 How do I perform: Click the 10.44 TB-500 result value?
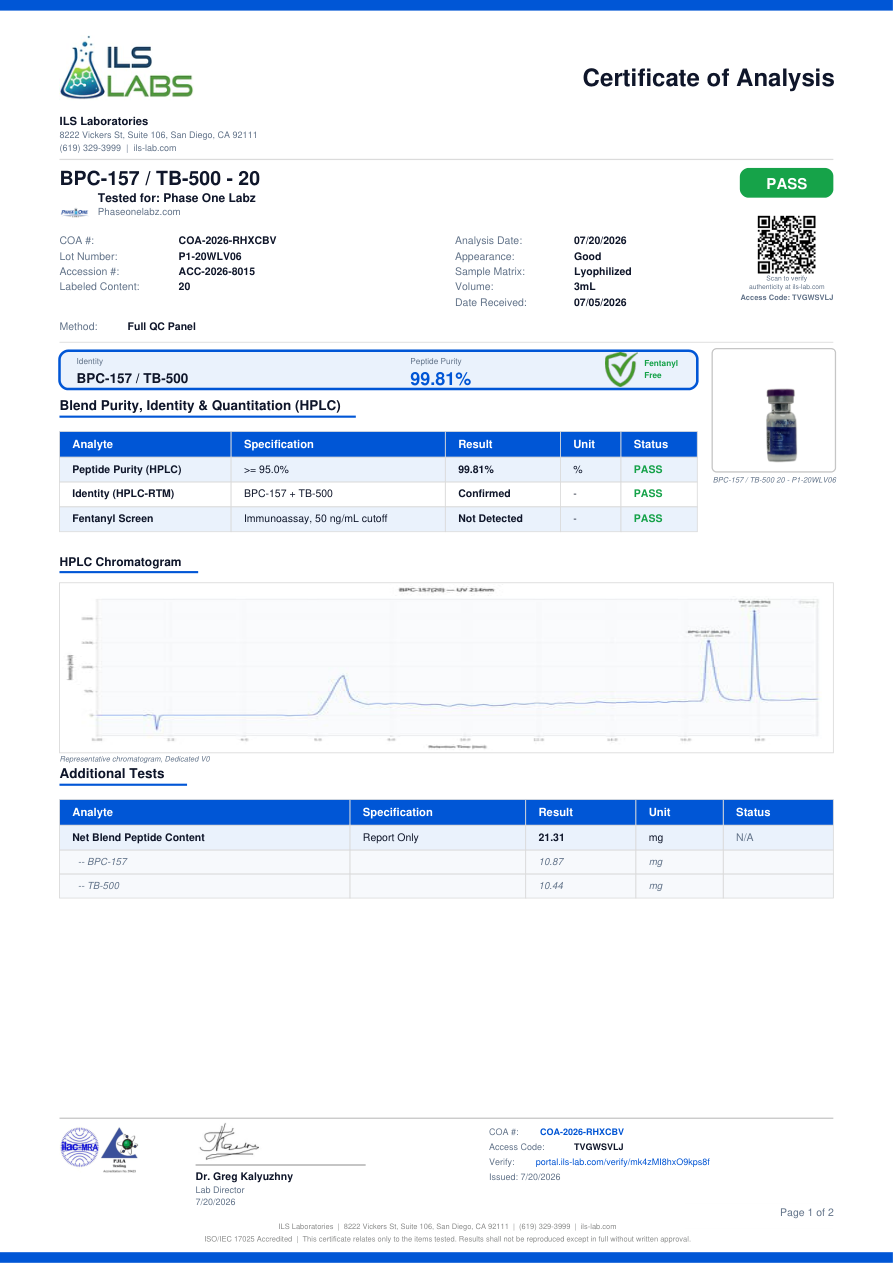point(552,886)
